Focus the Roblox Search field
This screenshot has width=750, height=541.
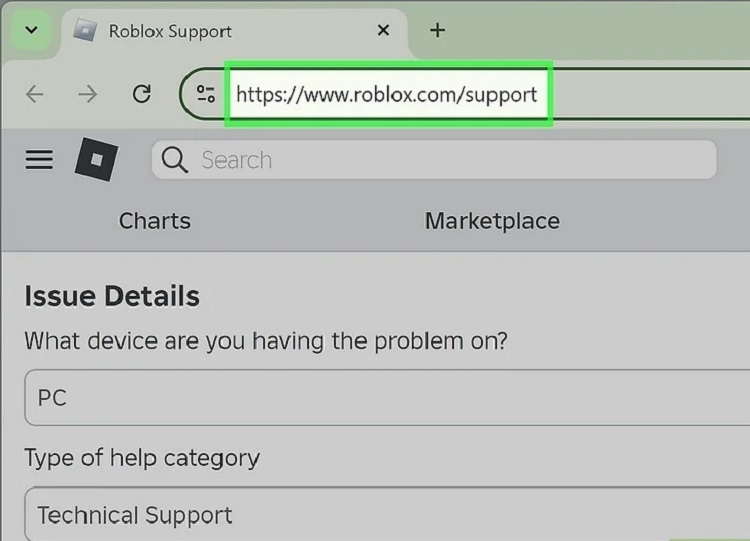(x=434, y=160)
